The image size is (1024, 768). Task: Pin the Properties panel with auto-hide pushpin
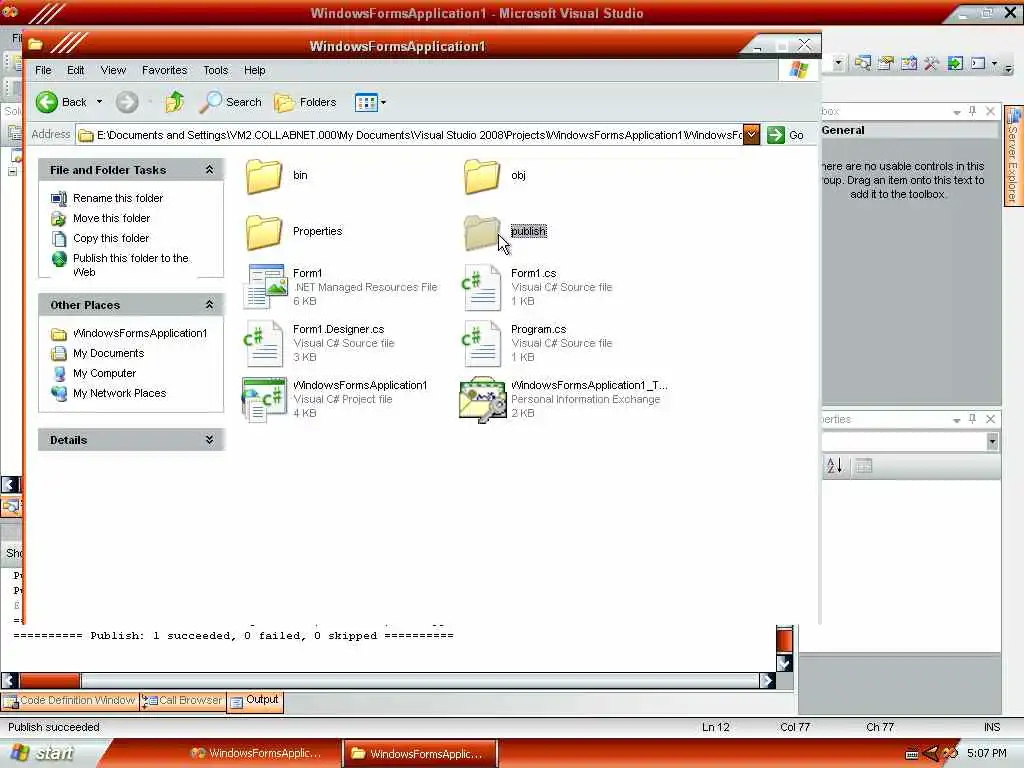tap(972, 419)
